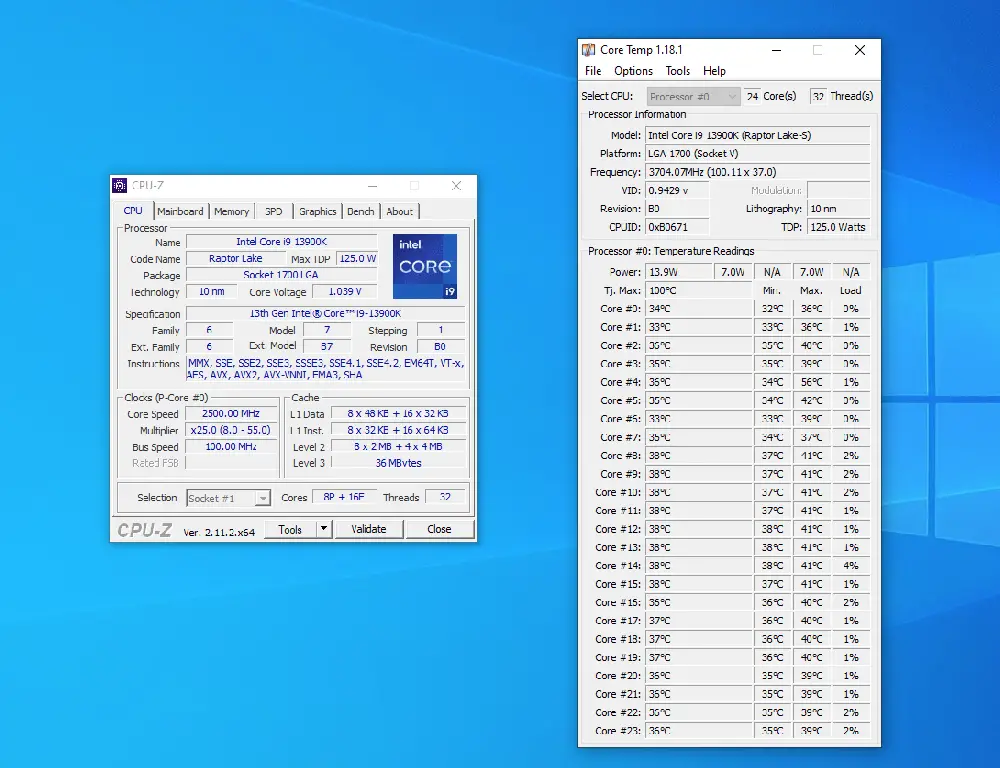Screen dimensions: 1000x768
Task: Open the About tab in CPU-Z
Action: pos(400,212)
